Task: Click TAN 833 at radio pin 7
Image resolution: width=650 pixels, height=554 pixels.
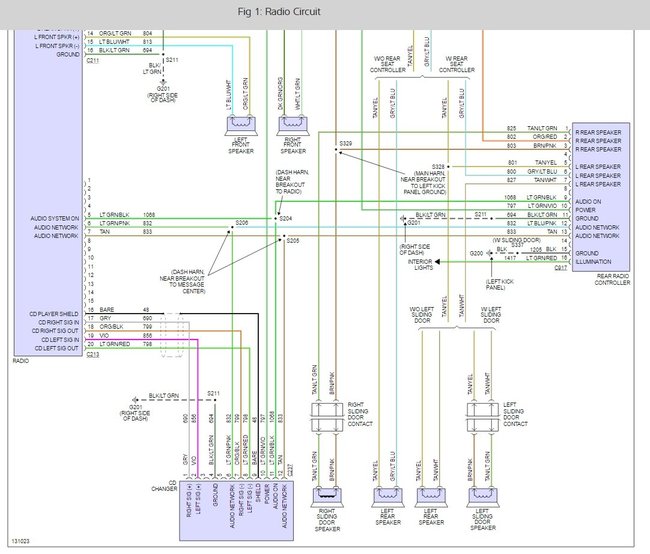Action: click(126, 232)
